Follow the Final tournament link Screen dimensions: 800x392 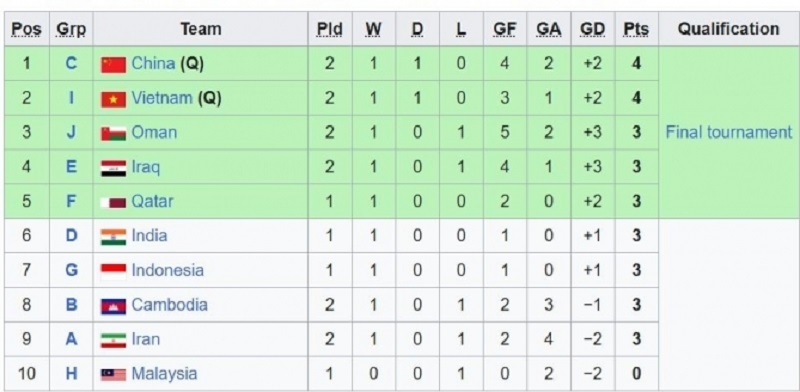pyautogui.click(x=729, y=133)
